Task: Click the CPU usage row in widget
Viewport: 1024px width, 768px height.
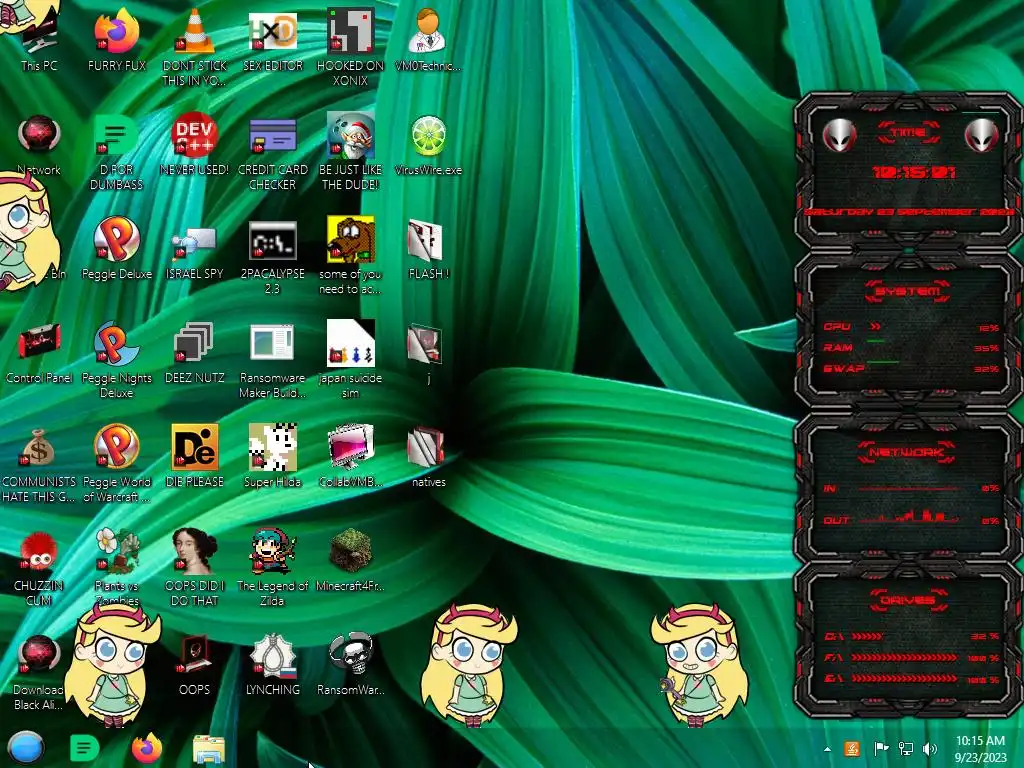Action: (x=910, y=327)
